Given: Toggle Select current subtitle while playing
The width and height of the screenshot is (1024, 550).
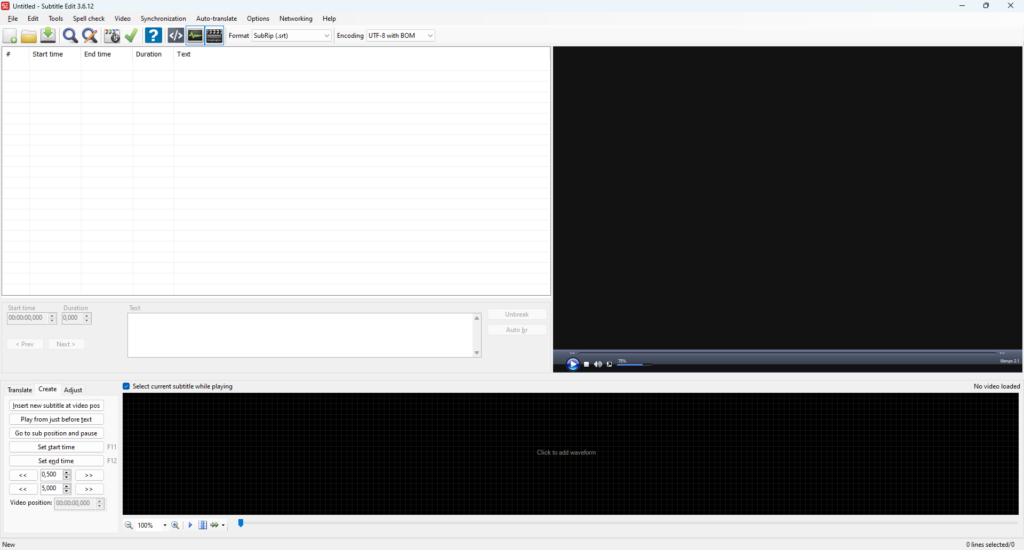Looking at the screenshot, I should pos(127,387).
